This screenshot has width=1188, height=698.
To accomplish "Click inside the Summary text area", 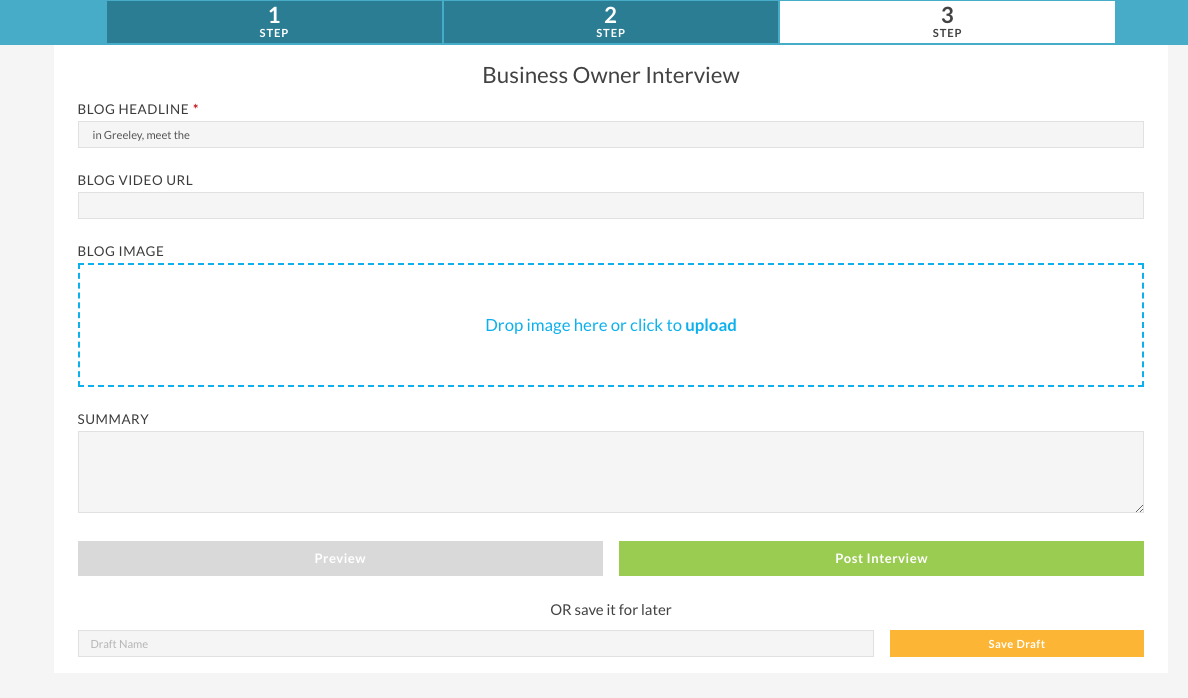I will [x=611, y=472].
